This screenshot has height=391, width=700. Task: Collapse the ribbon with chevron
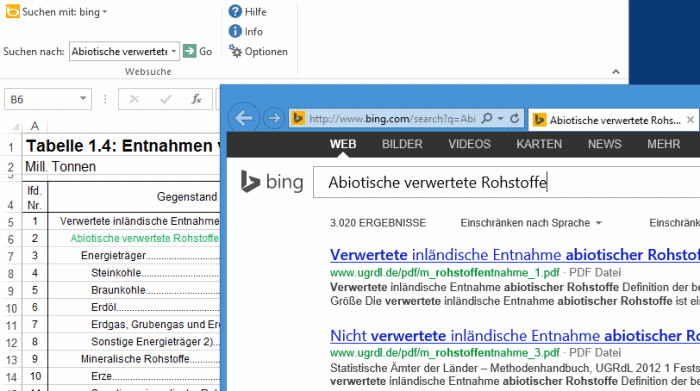click(x=616, y=71)
